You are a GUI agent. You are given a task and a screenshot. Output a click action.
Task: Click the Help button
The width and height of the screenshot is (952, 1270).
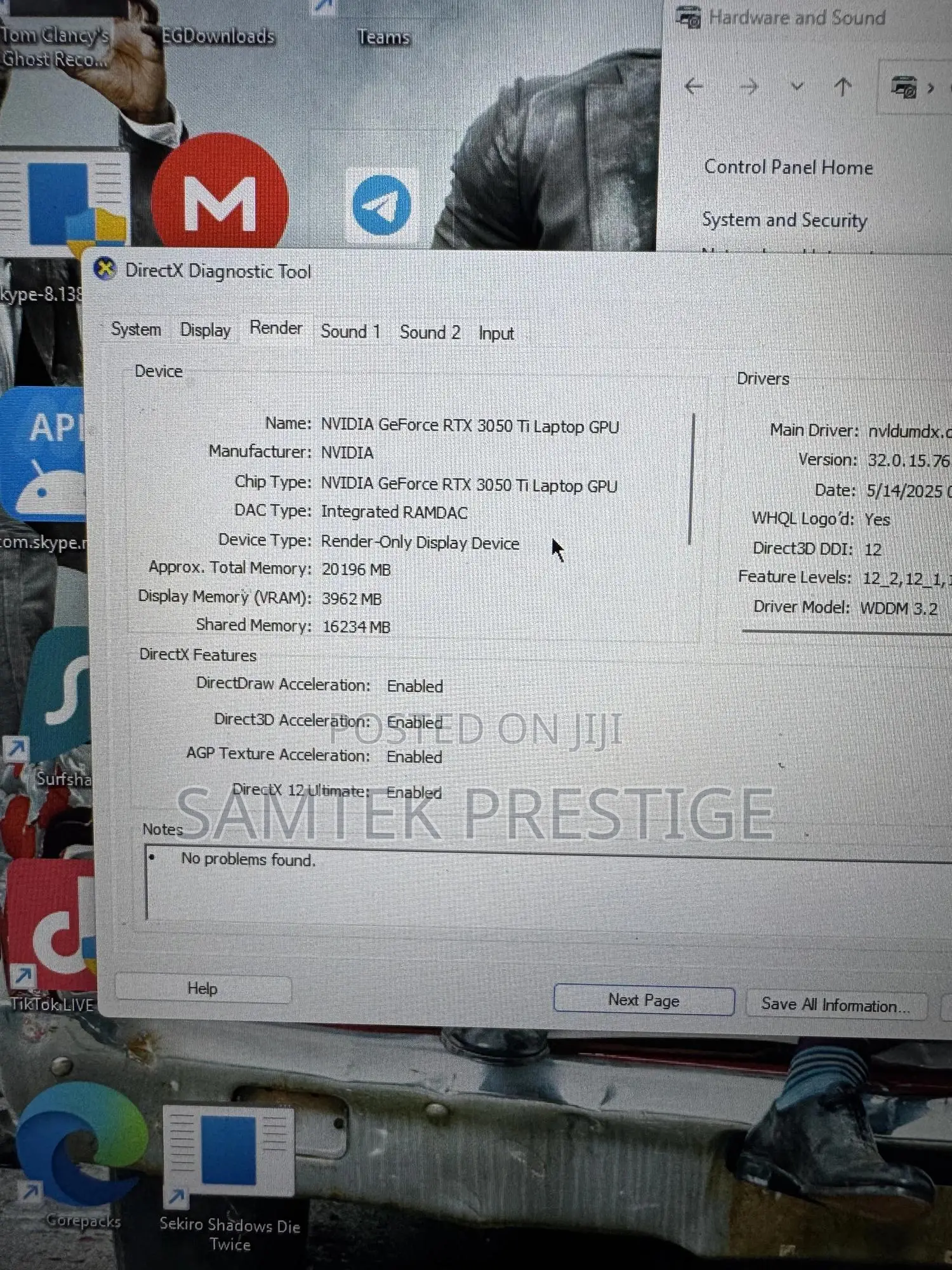coord(202,989)
